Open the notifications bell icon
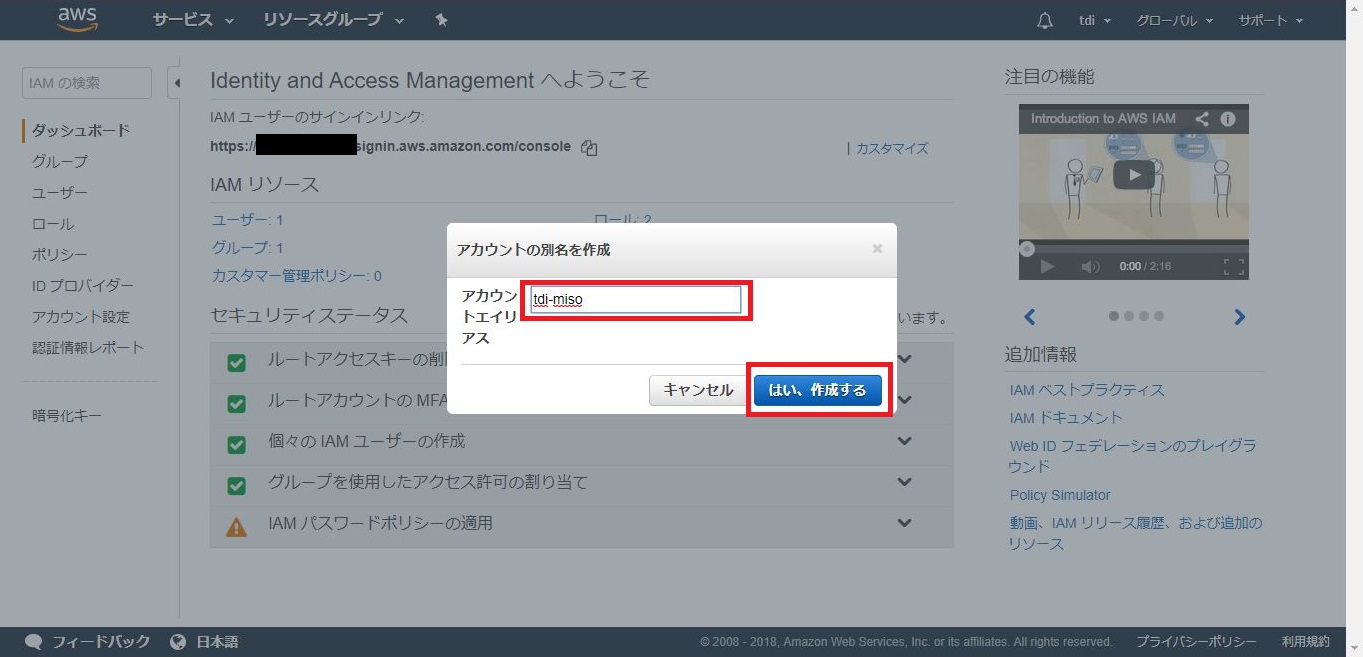The height and width of the screenshot is (657, 1363). (1045, 20)
